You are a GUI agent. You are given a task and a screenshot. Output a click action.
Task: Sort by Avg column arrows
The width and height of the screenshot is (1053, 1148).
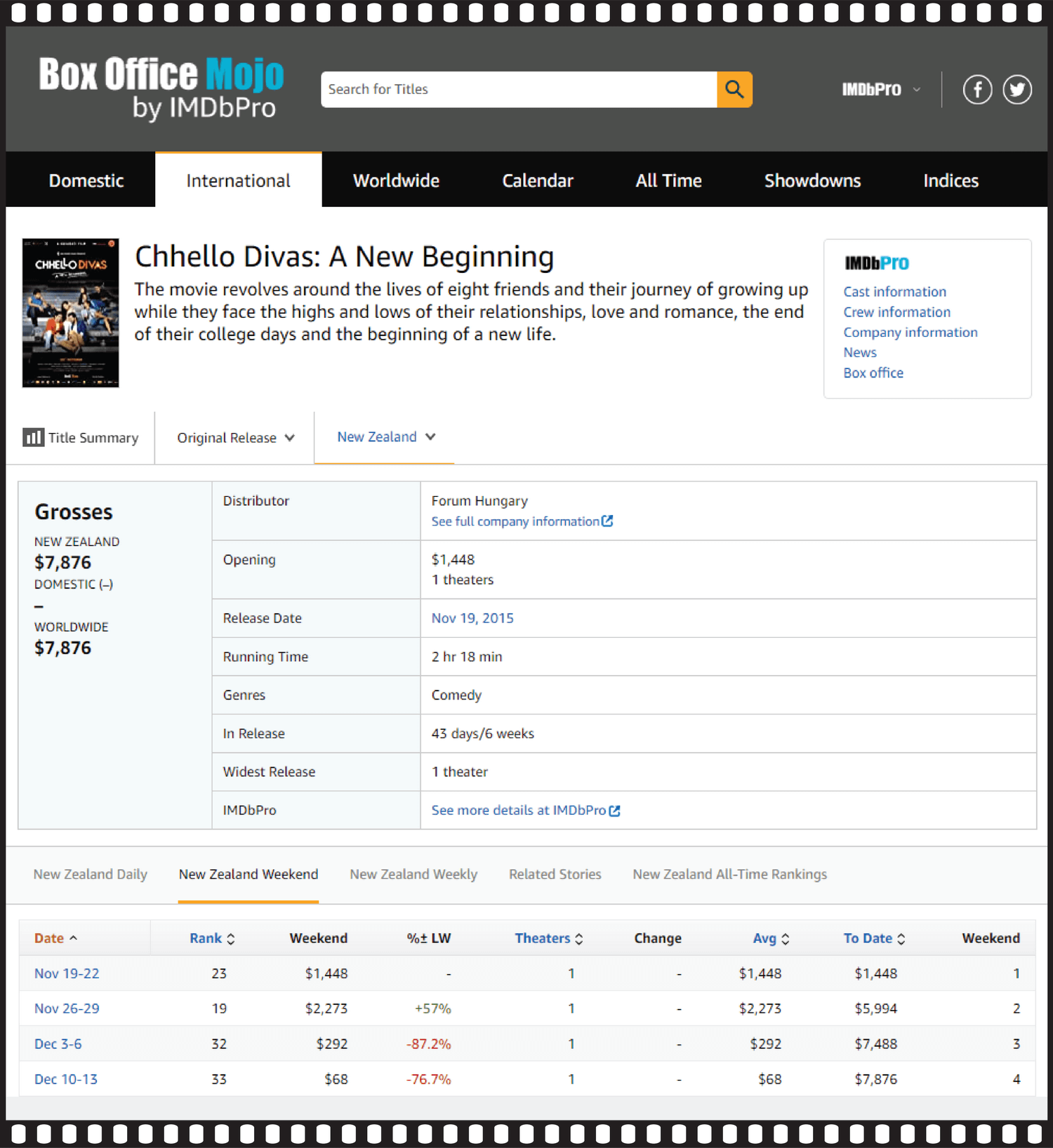786,939
